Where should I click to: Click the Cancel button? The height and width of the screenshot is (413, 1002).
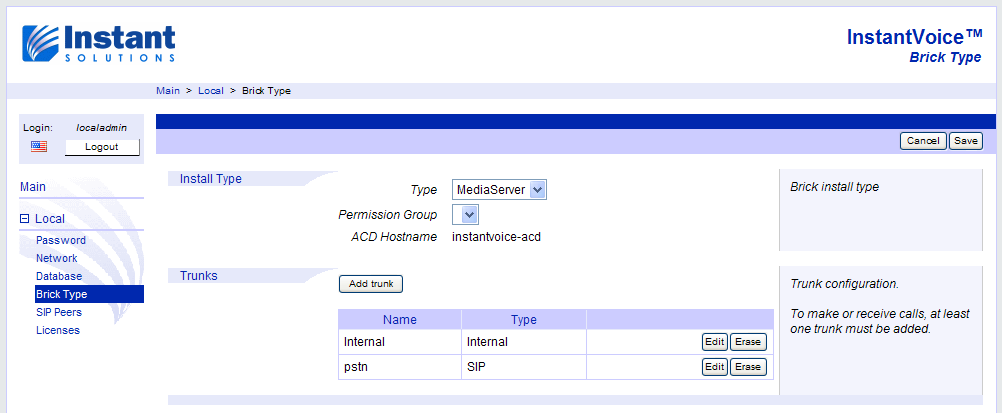[x=923, y=141]
